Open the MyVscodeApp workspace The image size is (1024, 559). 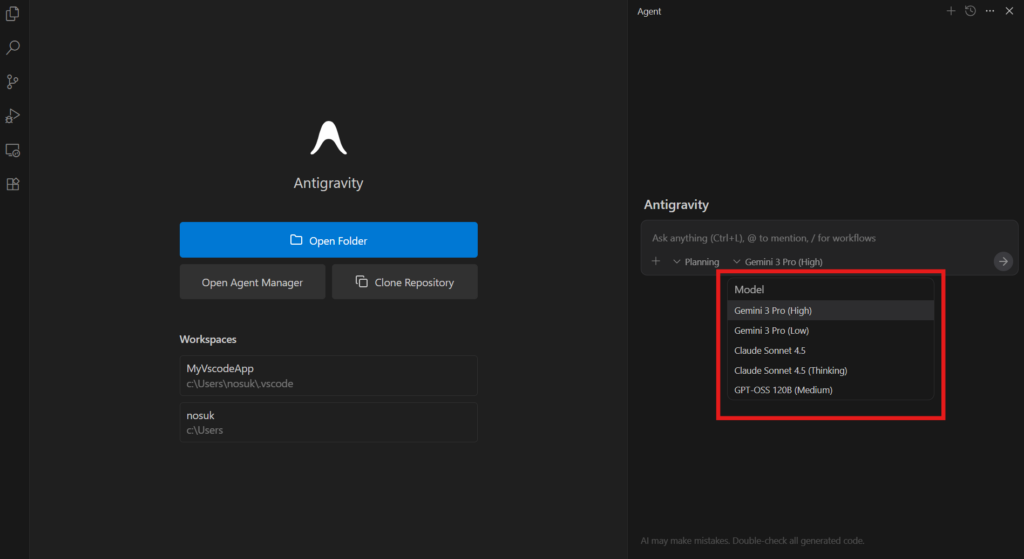328,375
